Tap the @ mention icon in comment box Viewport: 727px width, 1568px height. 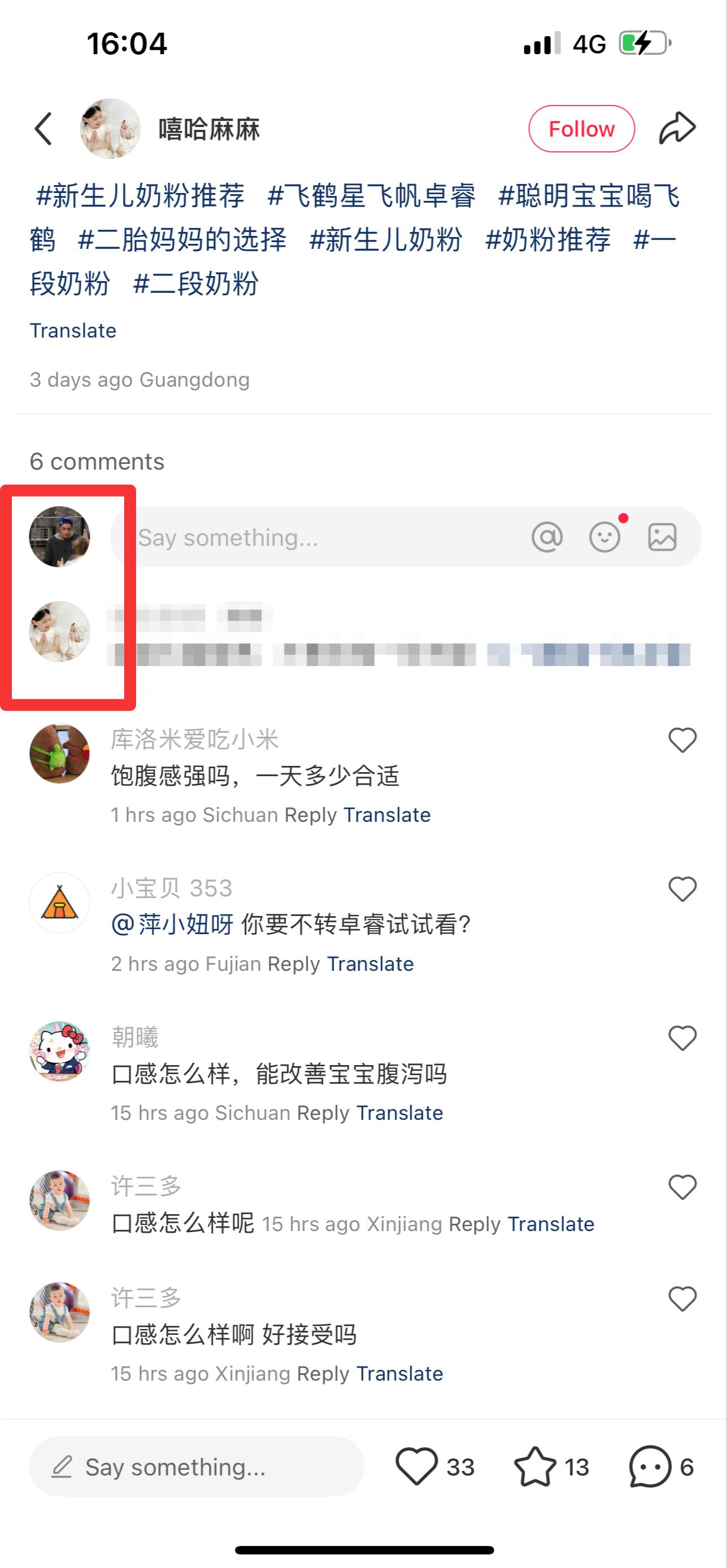tap(547, 537)
